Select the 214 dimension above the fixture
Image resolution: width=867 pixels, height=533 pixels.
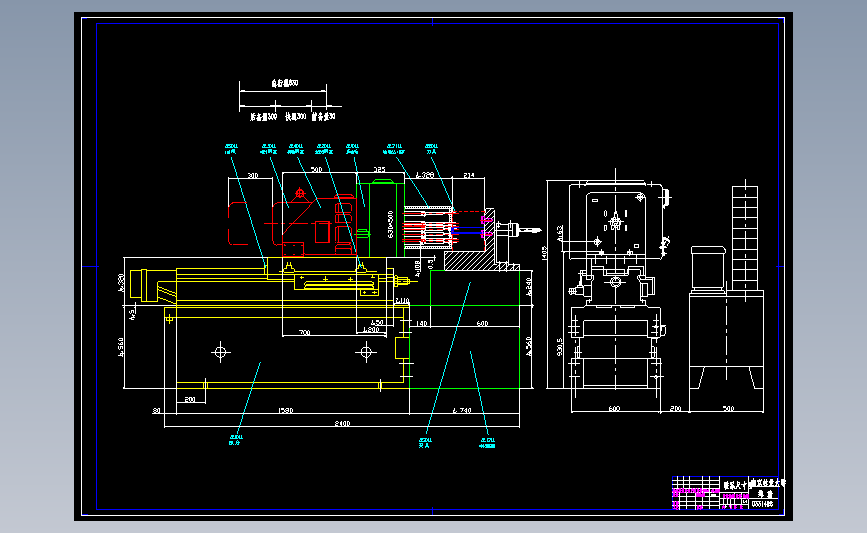pos(469,175)
